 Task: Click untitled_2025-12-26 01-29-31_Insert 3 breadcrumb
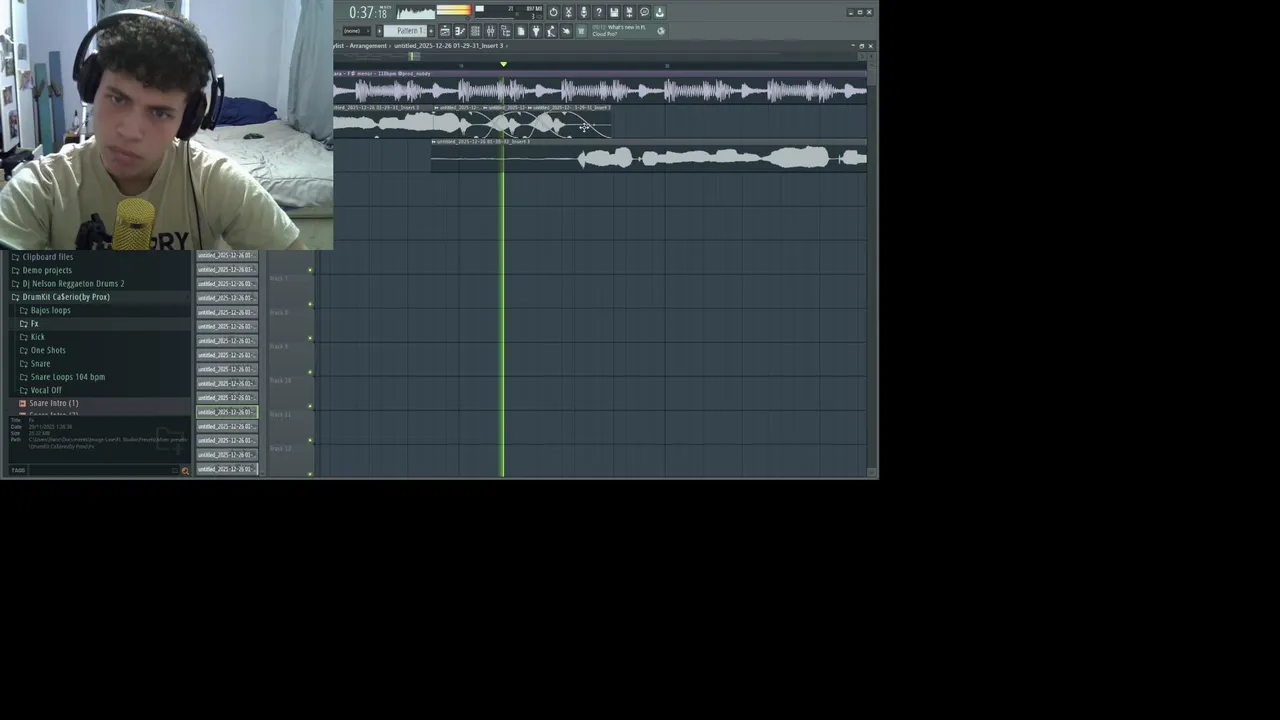click(448, 46)
